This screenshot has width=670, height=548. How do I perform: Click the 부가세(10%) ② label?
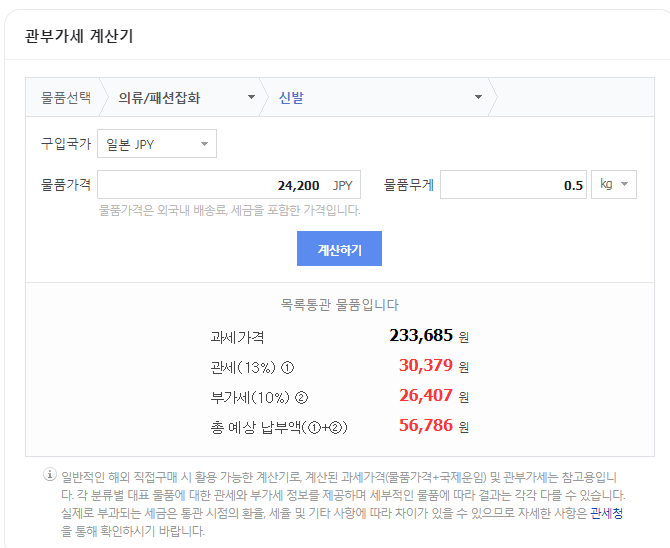pos(259,398)
